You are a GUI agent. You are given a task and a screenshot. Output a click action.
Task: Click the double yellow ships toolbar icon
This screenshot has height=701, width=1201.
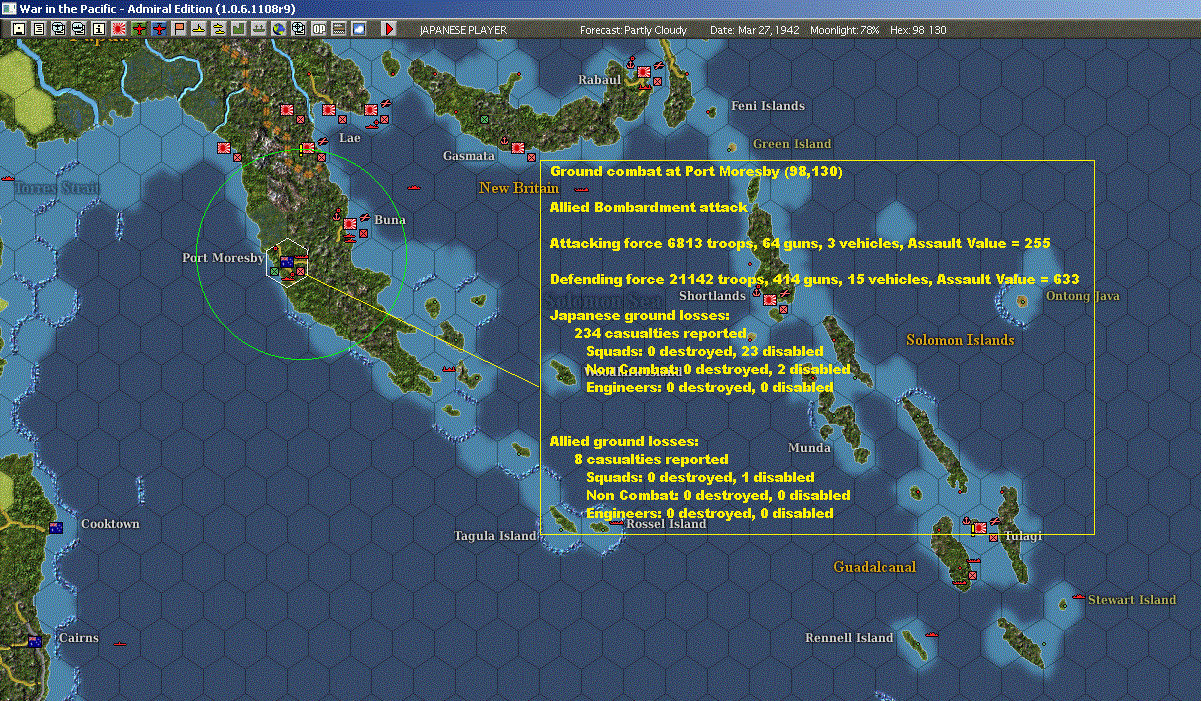[218, 29]
